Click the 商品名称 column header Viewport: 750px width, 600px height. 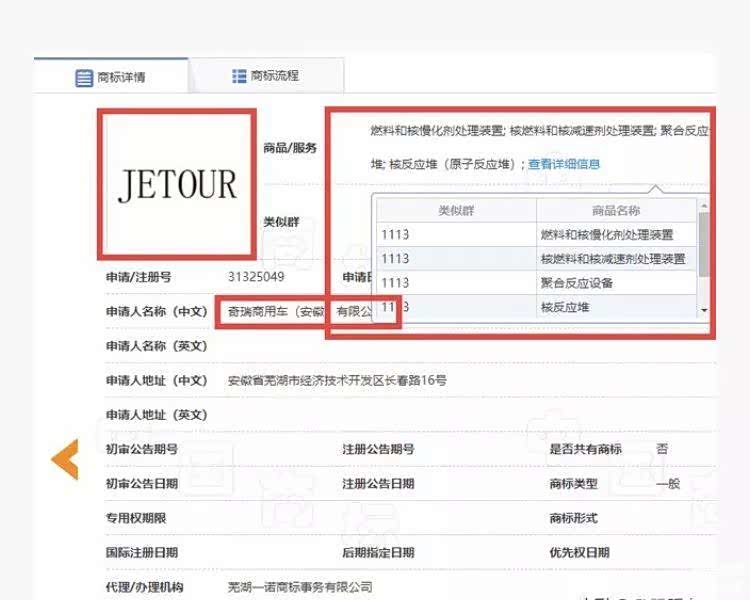(x=616, y=211)
